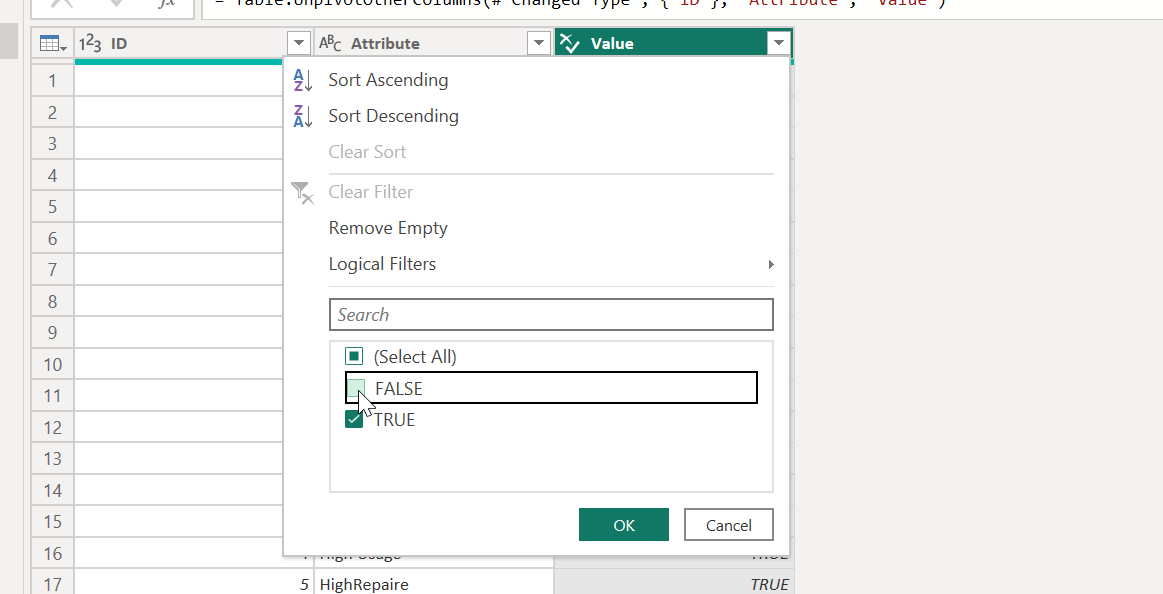Click the formula bar expression text
The image size is (1163, 594).
[580, 3]
